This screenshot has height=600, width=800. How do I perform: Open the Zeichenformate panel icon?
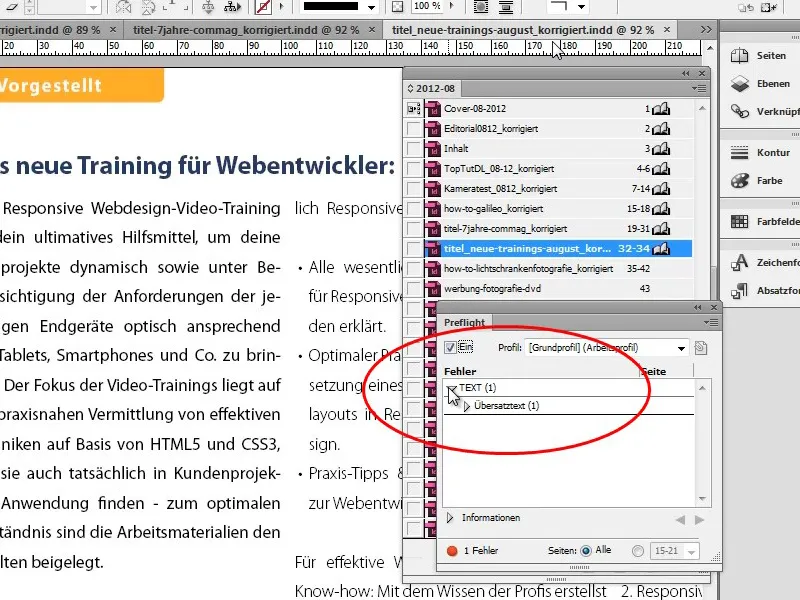click(x=739, y=262)
